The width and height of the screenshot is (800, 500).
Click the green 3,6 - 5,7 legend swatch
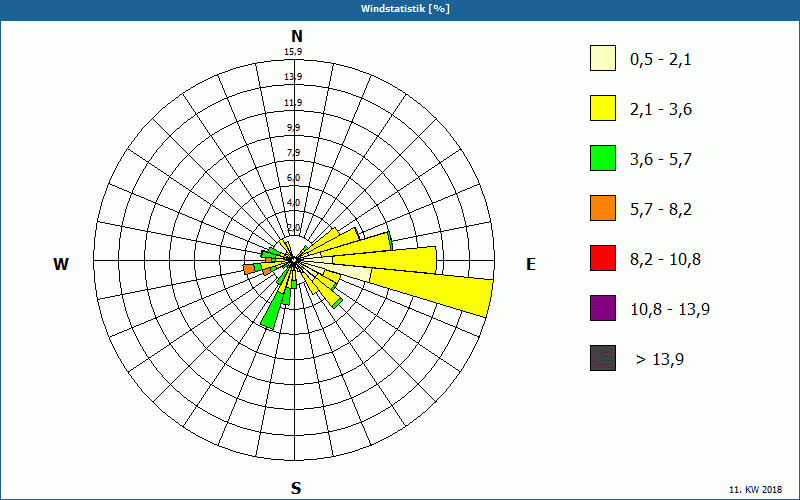[603, 158]
